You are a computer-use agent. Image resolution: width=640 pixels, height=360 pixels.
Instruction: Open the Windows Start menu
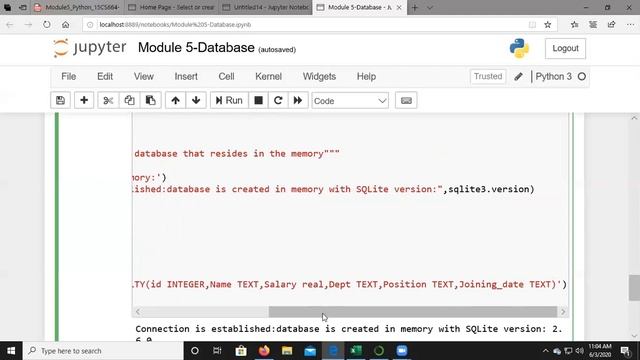(11, 351)
